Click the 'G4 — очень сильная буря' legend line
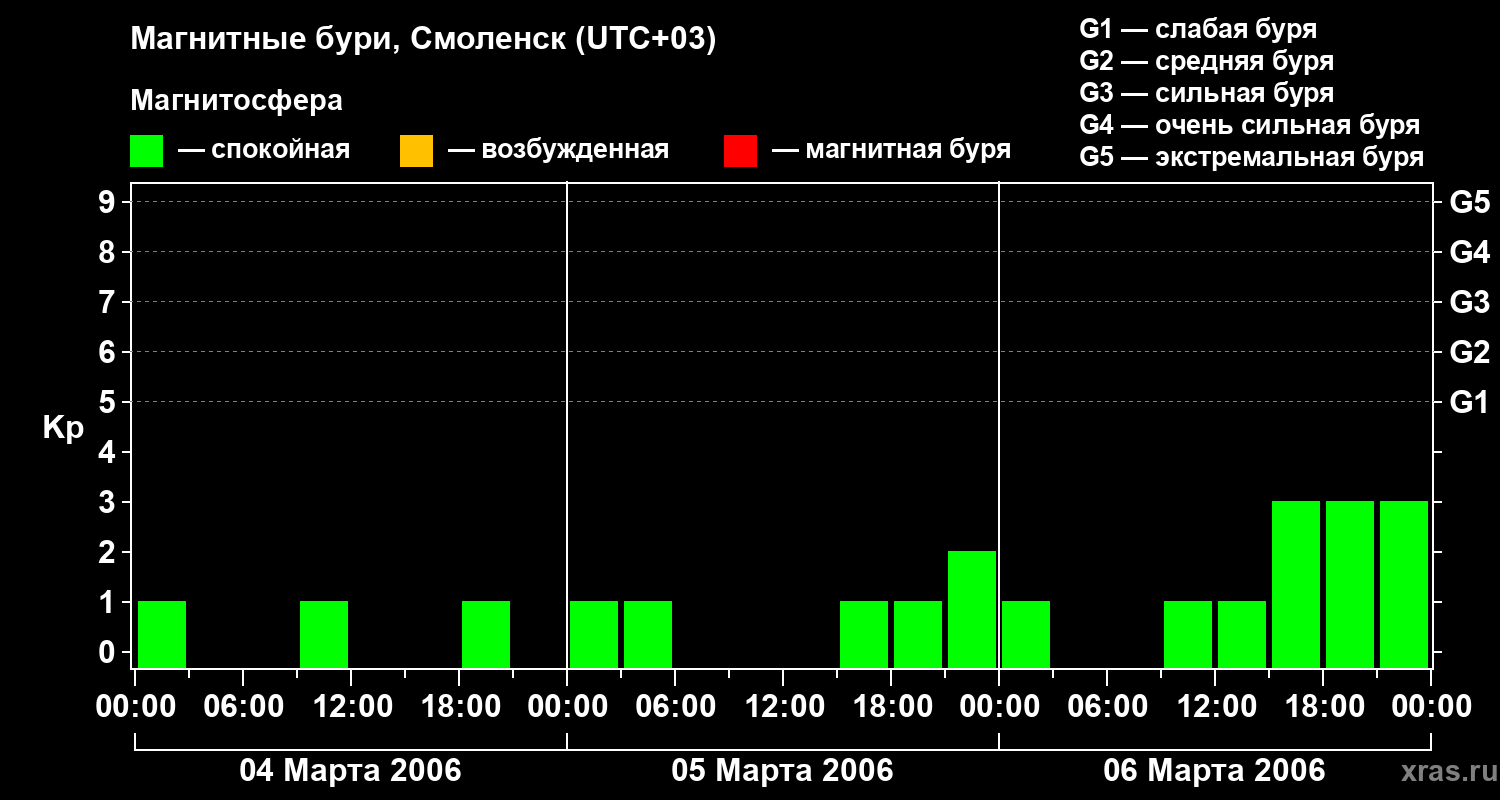The width and height of the screenshot is (1500, 800). click(x=1250, y=125)
